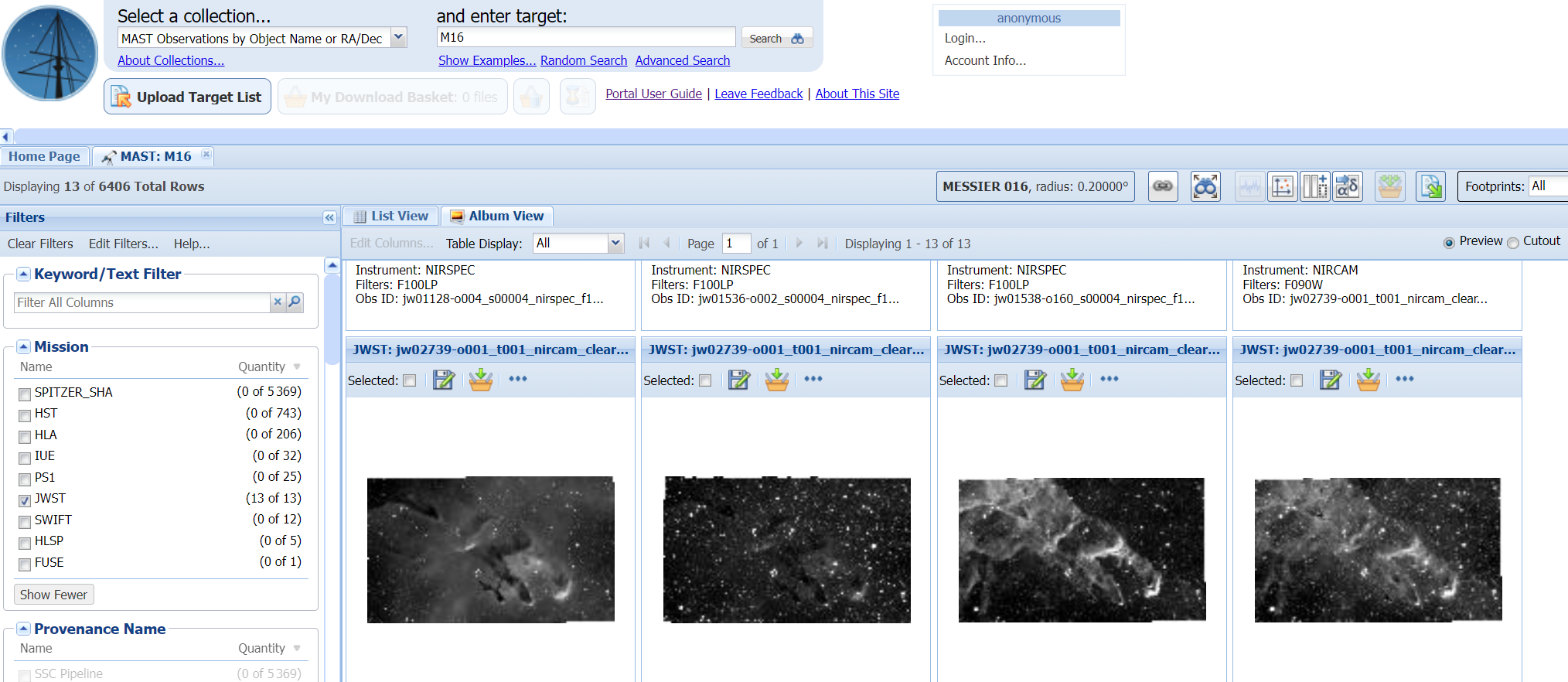Click the Show Fewer missions button
Viewport: 1568px width, 682px height.
(54, 595)
